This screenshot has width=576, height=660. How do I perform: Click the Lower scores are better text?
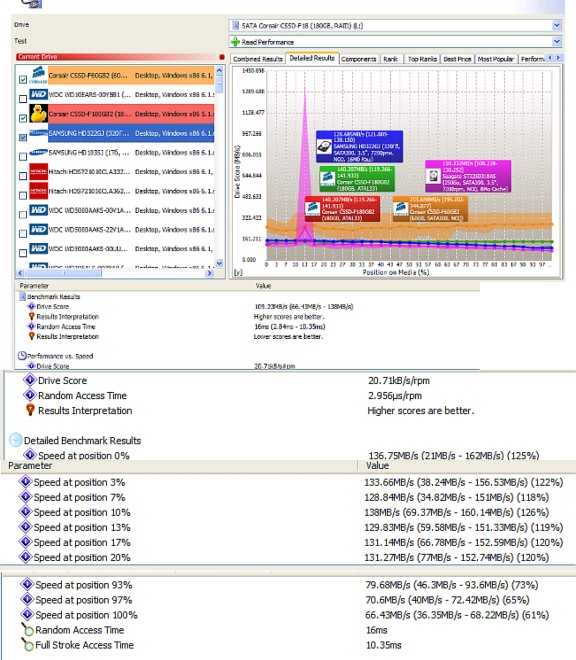288,337
